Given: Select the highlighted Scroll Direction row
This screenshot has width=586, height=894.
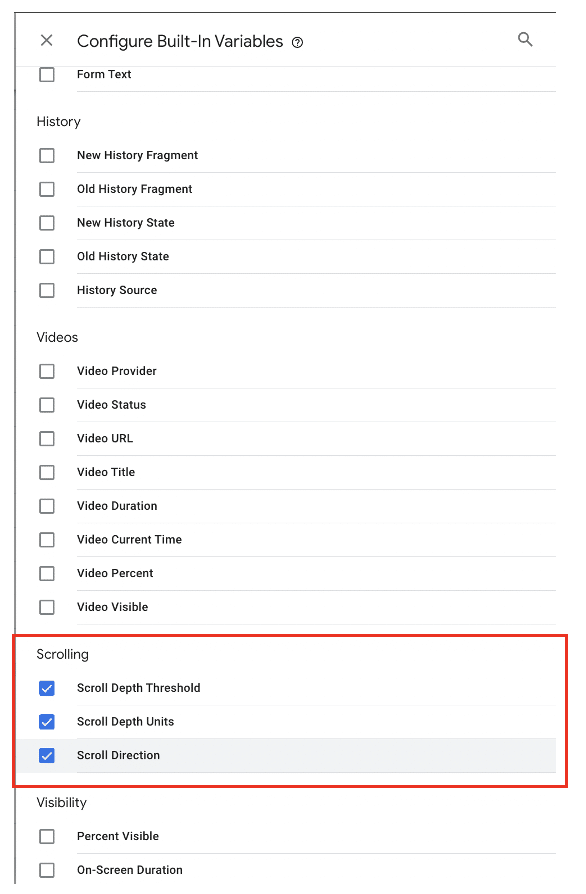Looking at the screenshot, I should pyautogui.click(x=46, y=755).
